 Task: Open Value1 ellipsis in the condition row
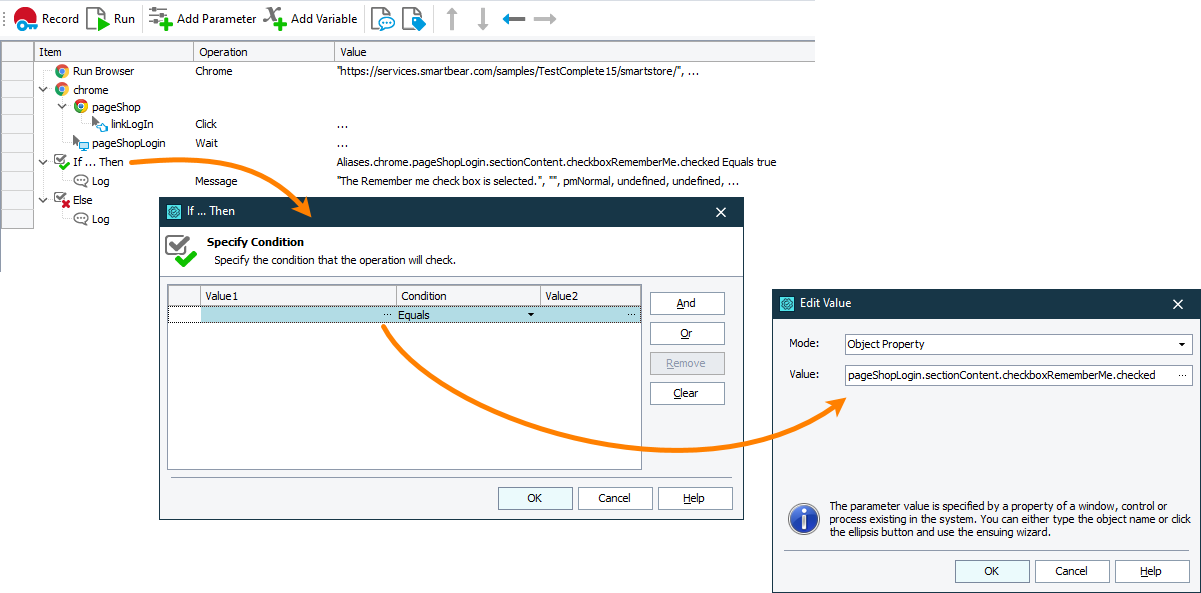(x=388, y=314)
